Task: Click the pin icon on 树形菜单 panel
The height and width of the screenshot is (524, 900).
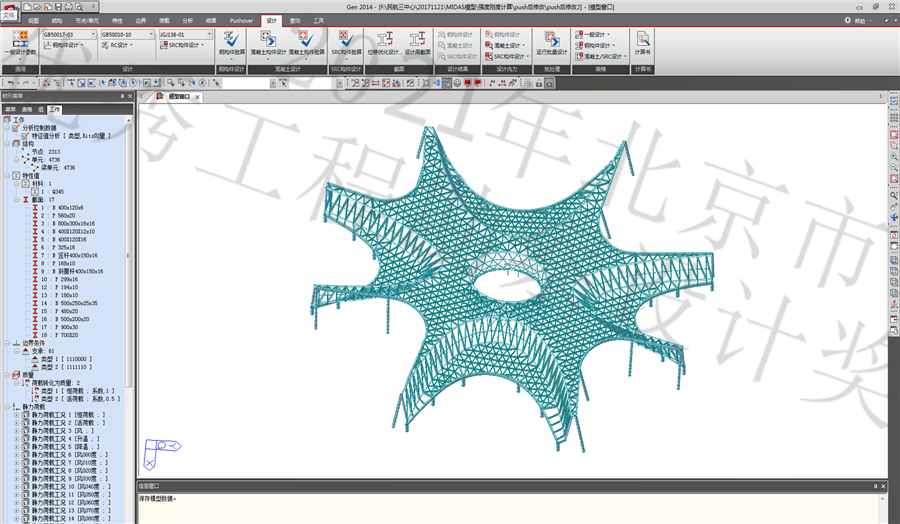Action: (122, 96)
